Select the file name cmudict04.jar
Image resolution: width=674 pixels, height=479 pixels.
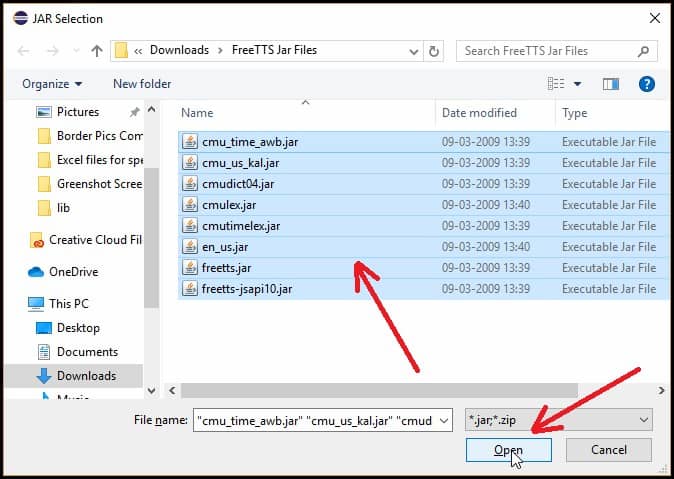(238, 184)
